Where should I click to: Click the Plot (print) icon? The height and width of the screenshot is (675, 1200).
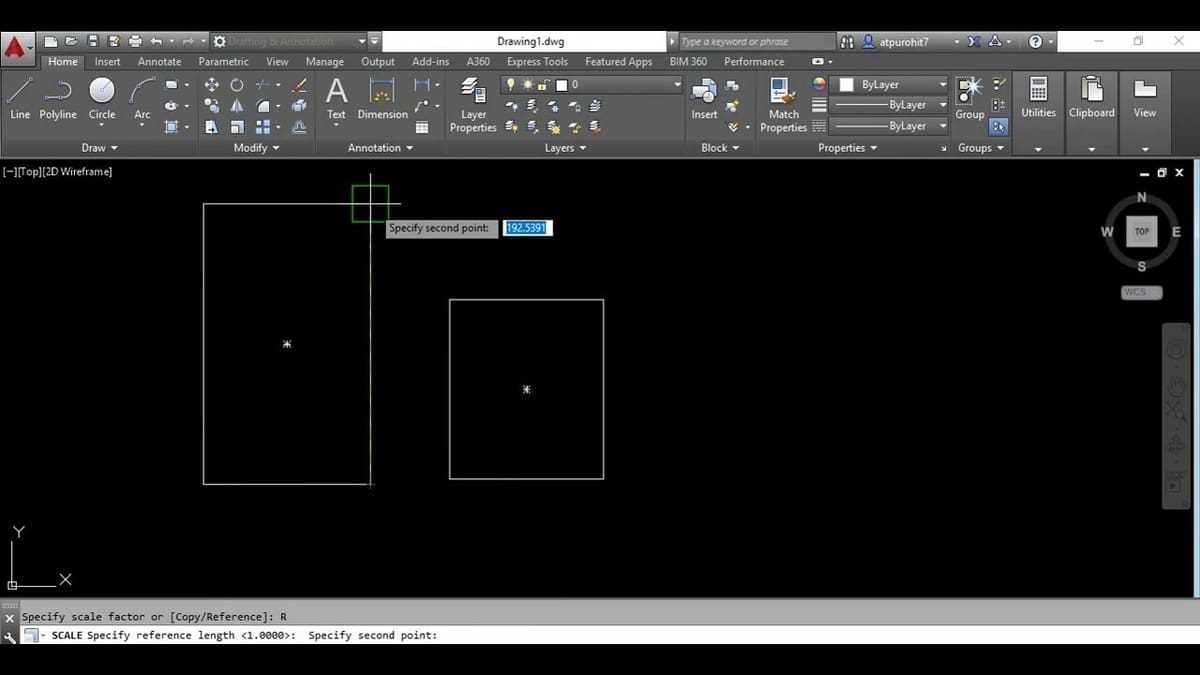(135, 41)
